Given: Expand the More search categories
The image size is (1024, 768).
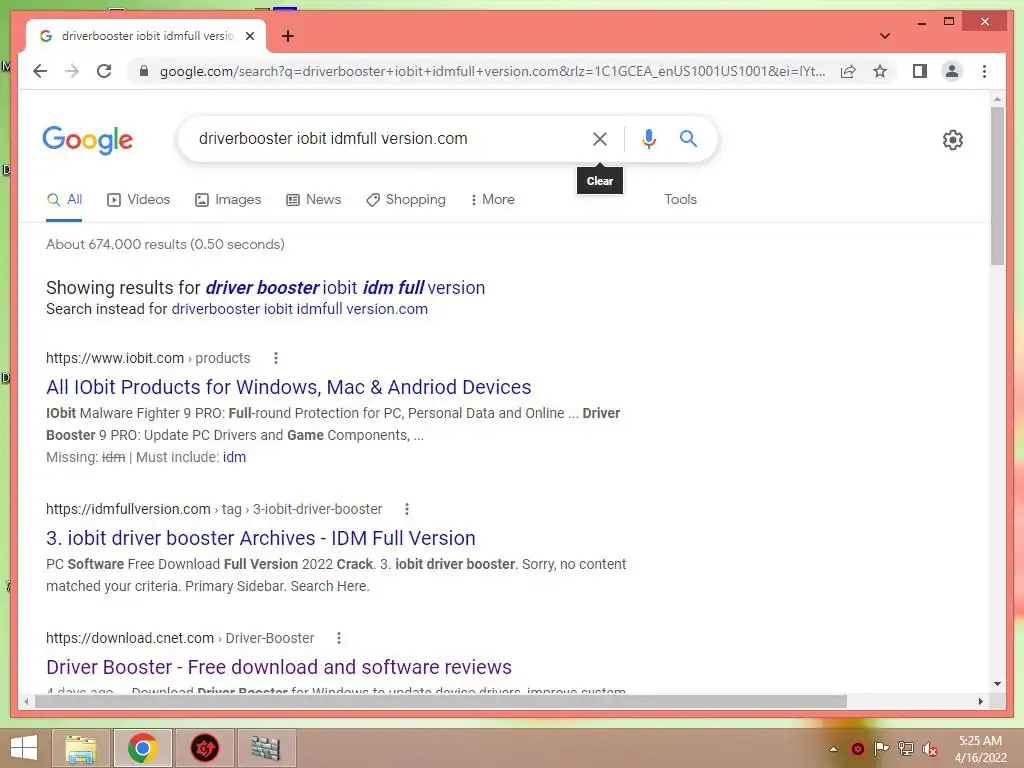Looking at the screenshot, I should point(492,200).
